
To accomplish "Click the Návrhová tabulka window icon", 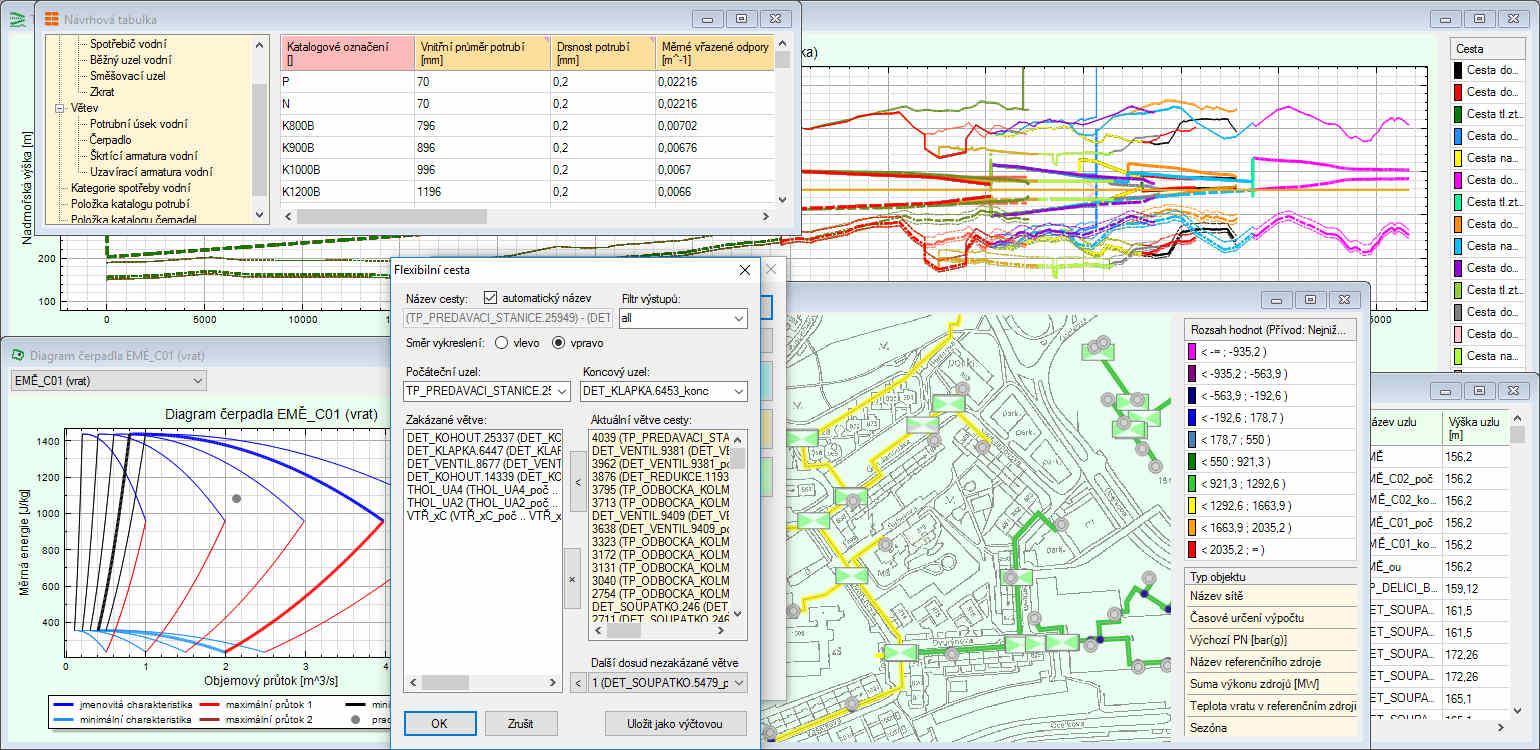I will click(51, 19).
